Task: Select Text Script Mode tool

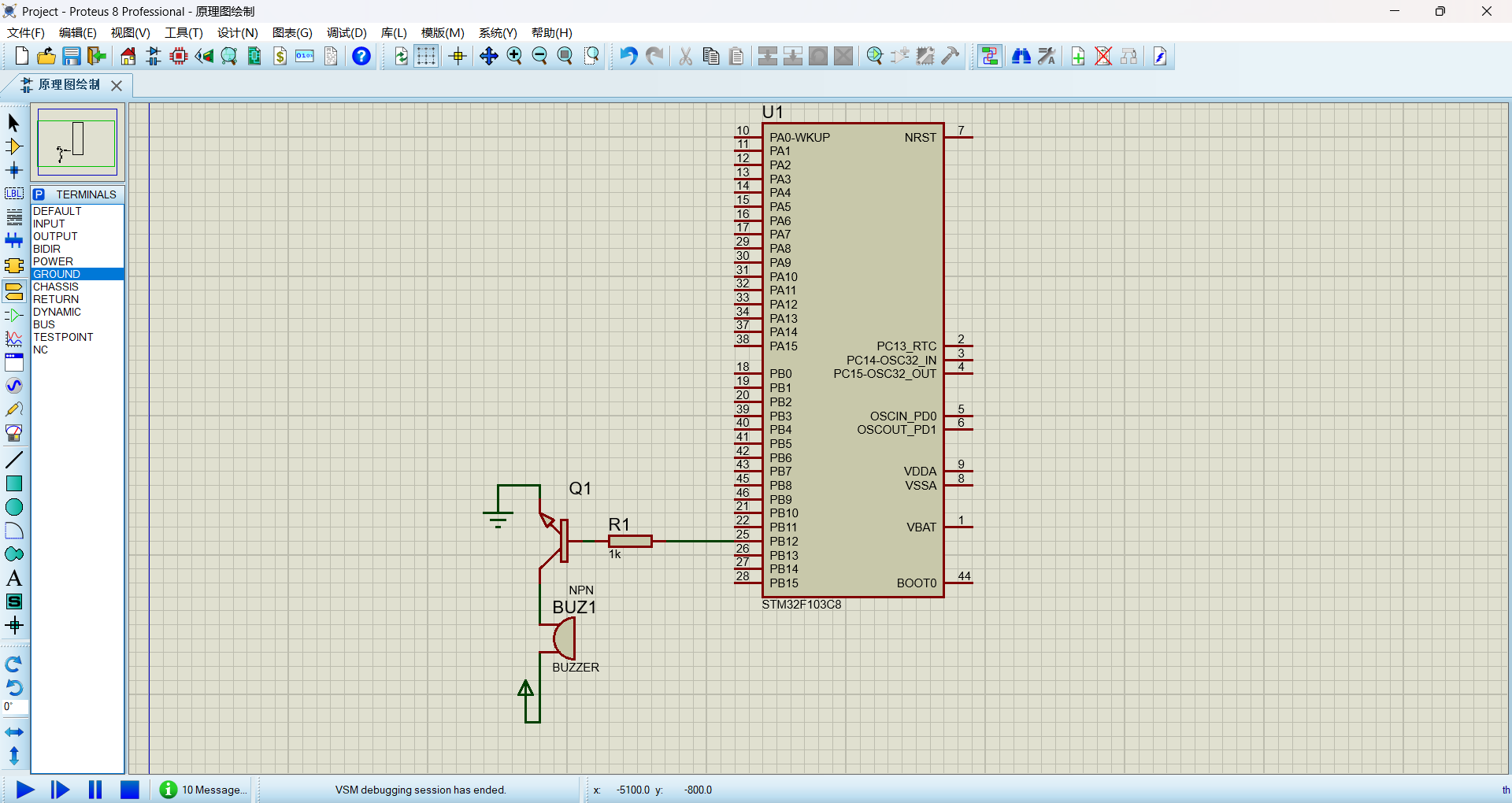Action: pyautogui.click(x=14, y=217)
